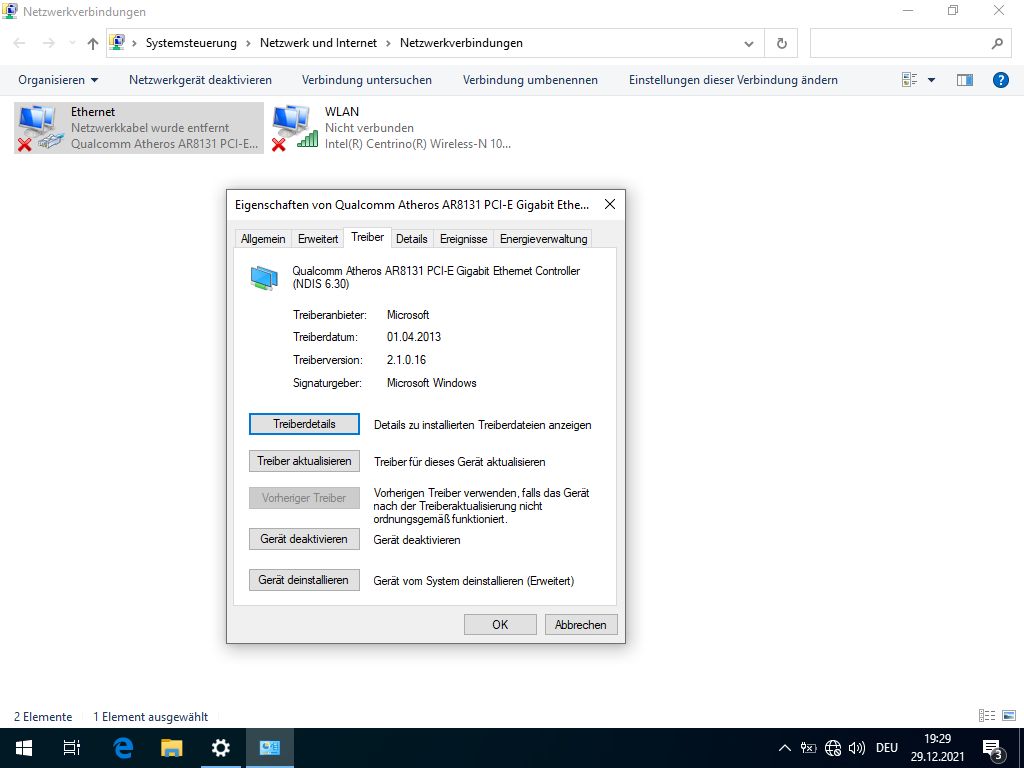The width and height of the screenshot is (1024, 768).
Task: Click the Control Panel icon in address bar
Action: pyautogui.click(x=117, y=43)
